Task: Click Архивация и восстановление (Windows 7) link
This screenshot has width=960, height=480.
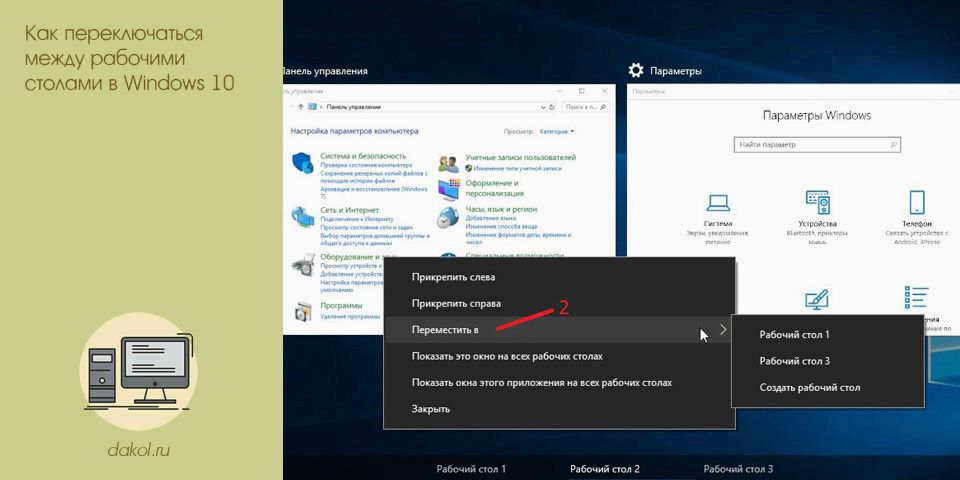Action: (373, 193)
